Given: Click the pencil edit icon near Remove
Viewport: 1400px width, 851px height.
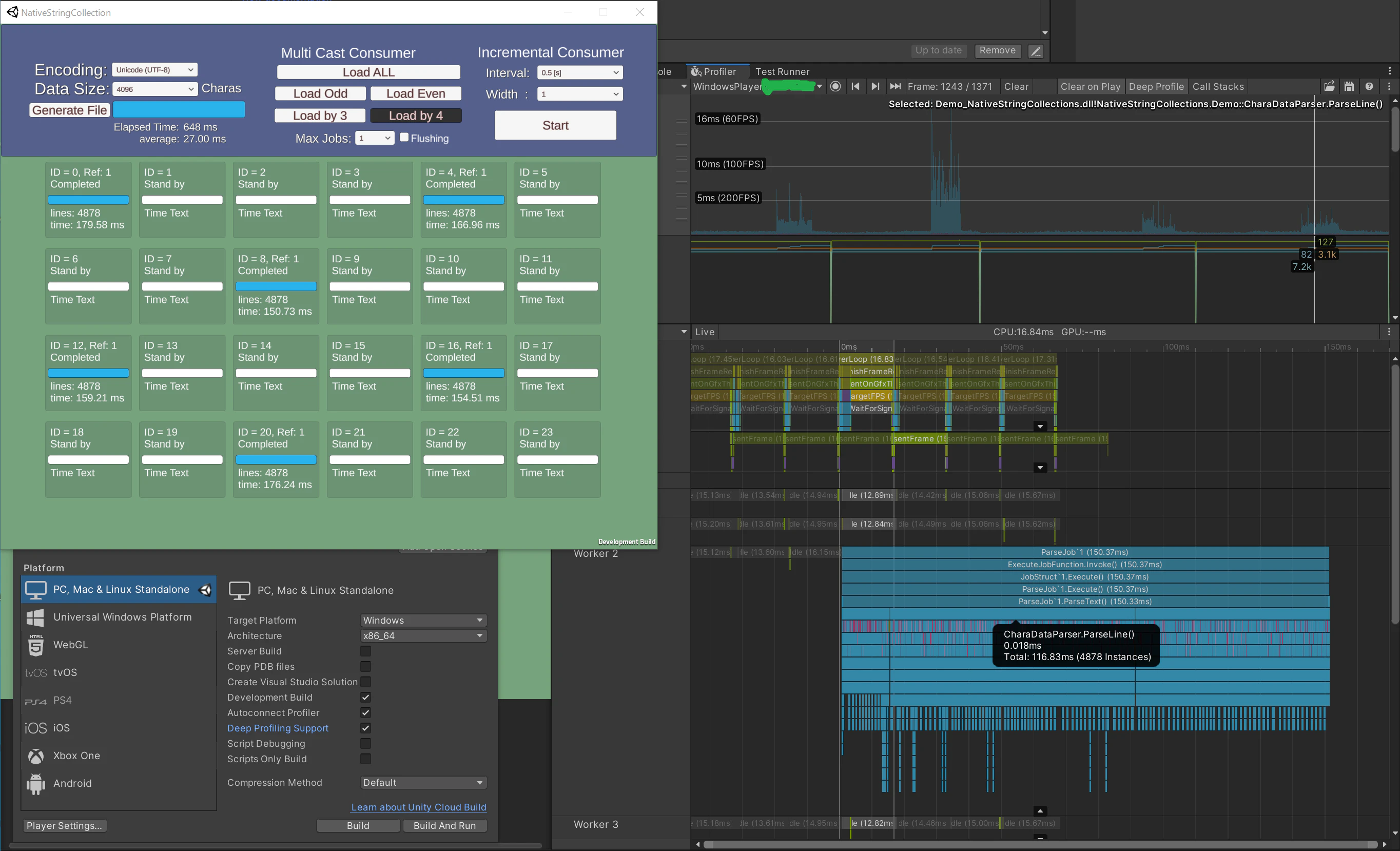Looking at the screenshot, I should pyautogui.click(x=1036, y=51).
